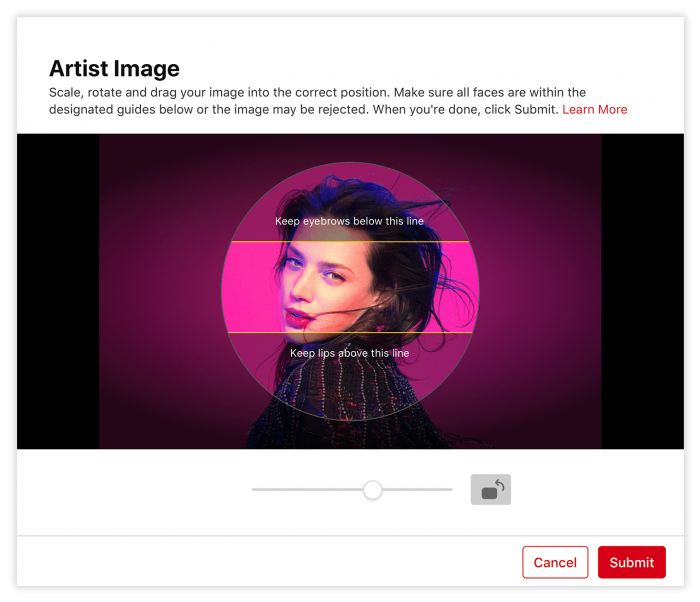Screen dimensions: 700x602
Task: Click the rotate image icon
Action: click(491, 489)
